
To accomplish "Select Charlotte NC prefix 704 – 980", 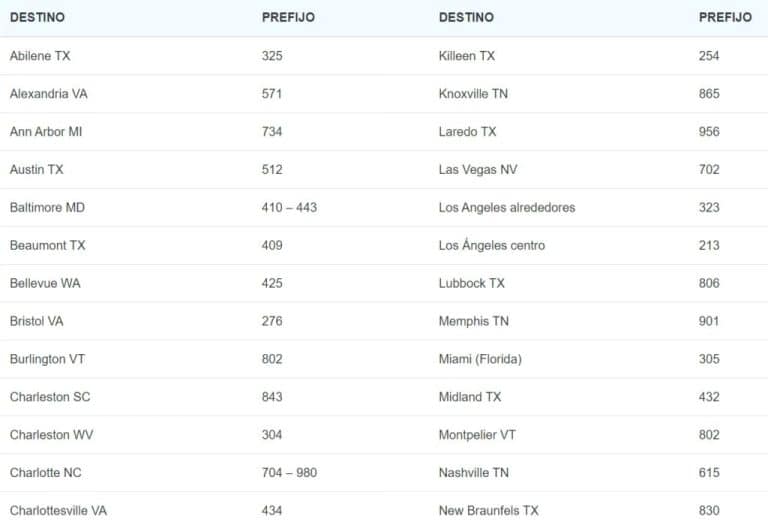I will 289,473.
